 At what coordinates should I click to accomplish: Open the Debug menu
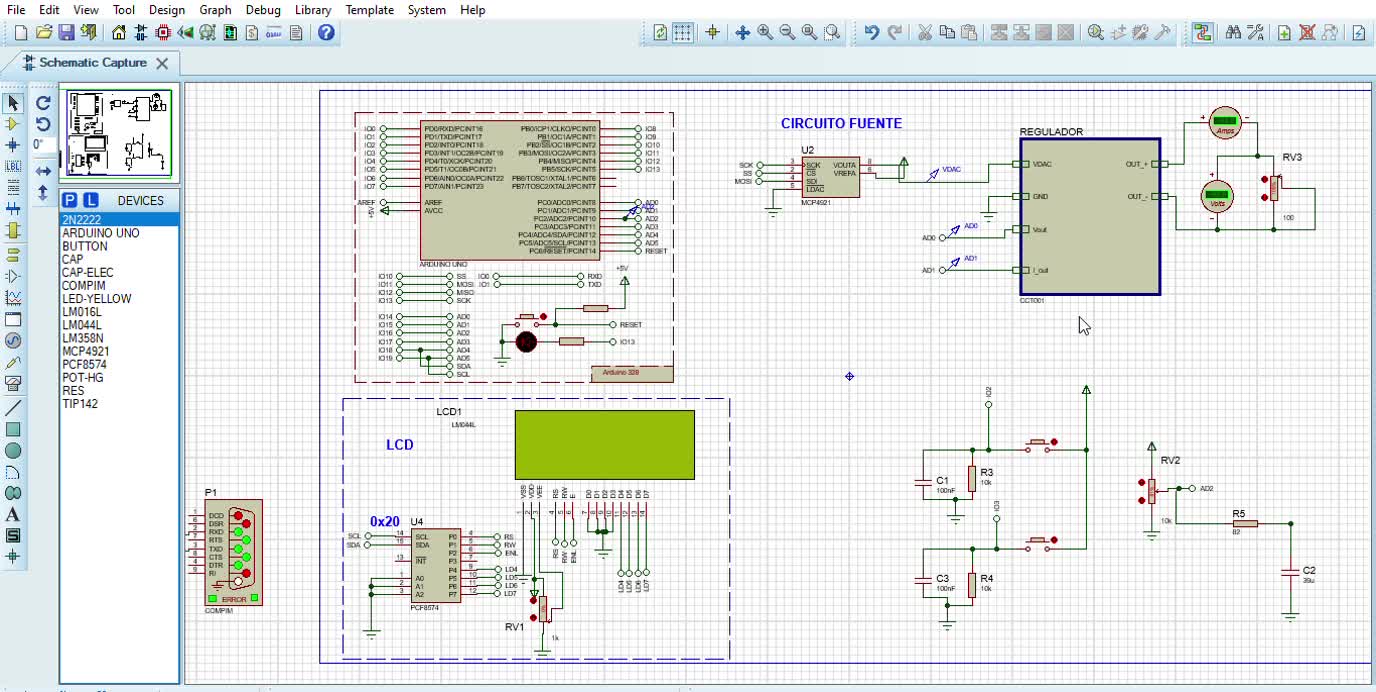pyautogui.click(x=263, y=10)
